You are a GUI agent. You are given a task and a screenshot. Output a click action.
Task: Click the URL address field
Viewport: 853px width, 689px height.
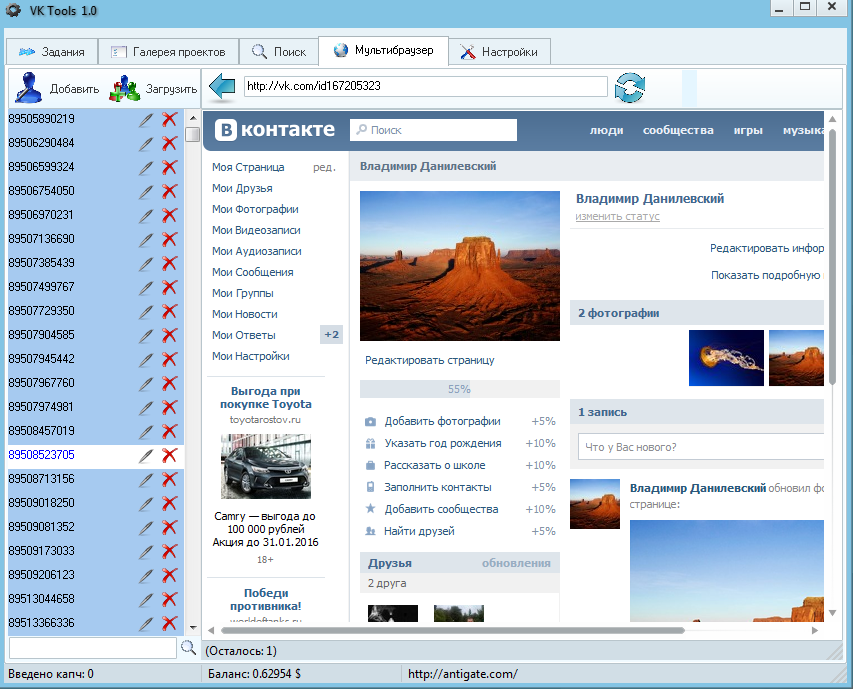click(425, 86)
